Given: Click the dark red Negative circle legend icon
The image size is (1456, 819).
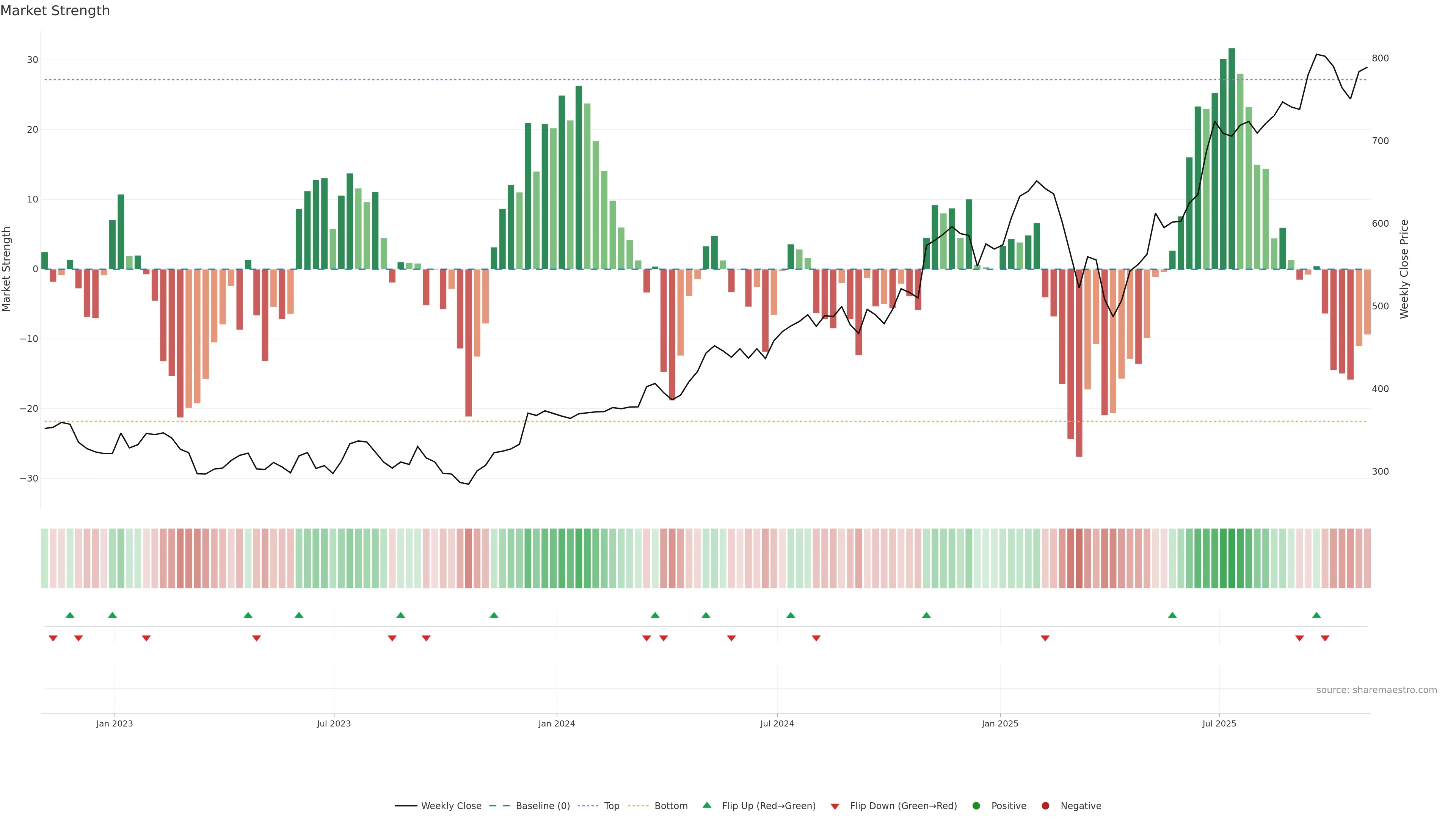Looking at the screenshot, I should [x=1045, y=806].
